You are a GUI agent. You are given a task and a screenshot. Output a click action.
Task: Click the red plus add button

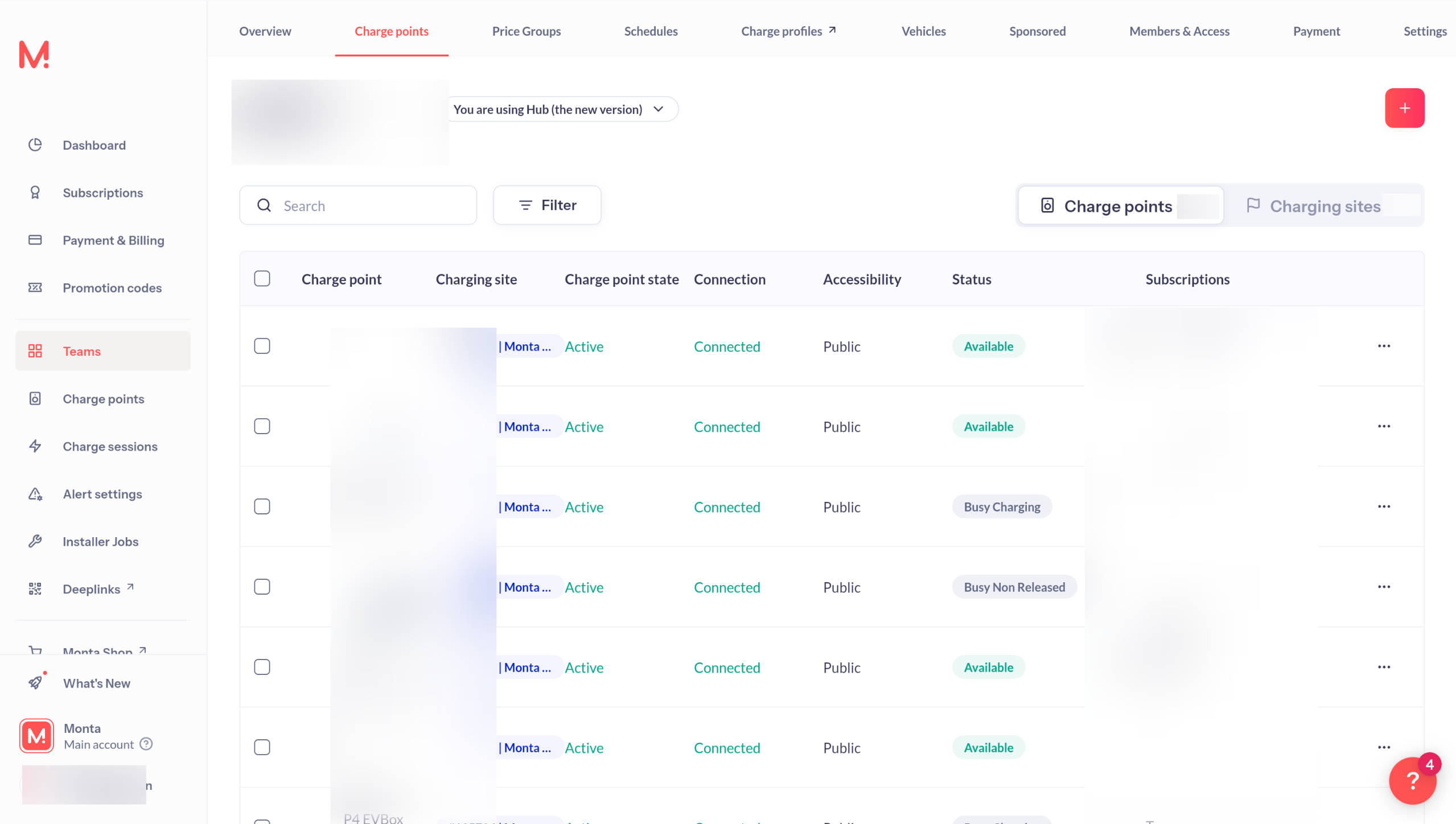(x=1404, y=108)
